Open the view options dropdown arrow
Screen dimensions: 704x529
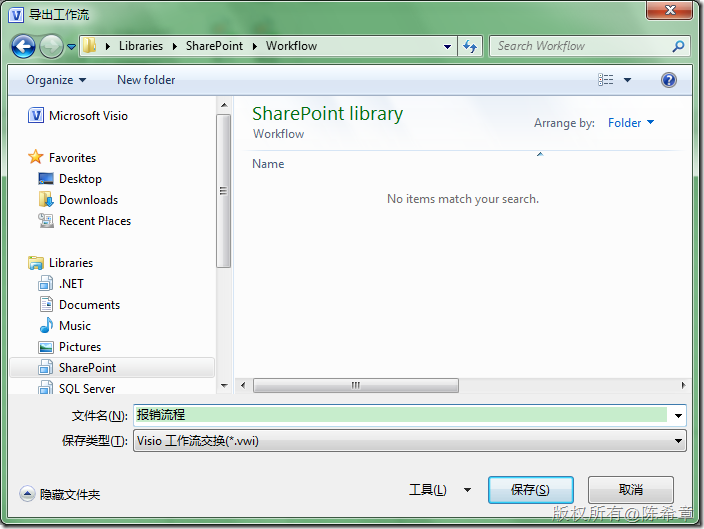pyautogui.click(x=628, y=80)
